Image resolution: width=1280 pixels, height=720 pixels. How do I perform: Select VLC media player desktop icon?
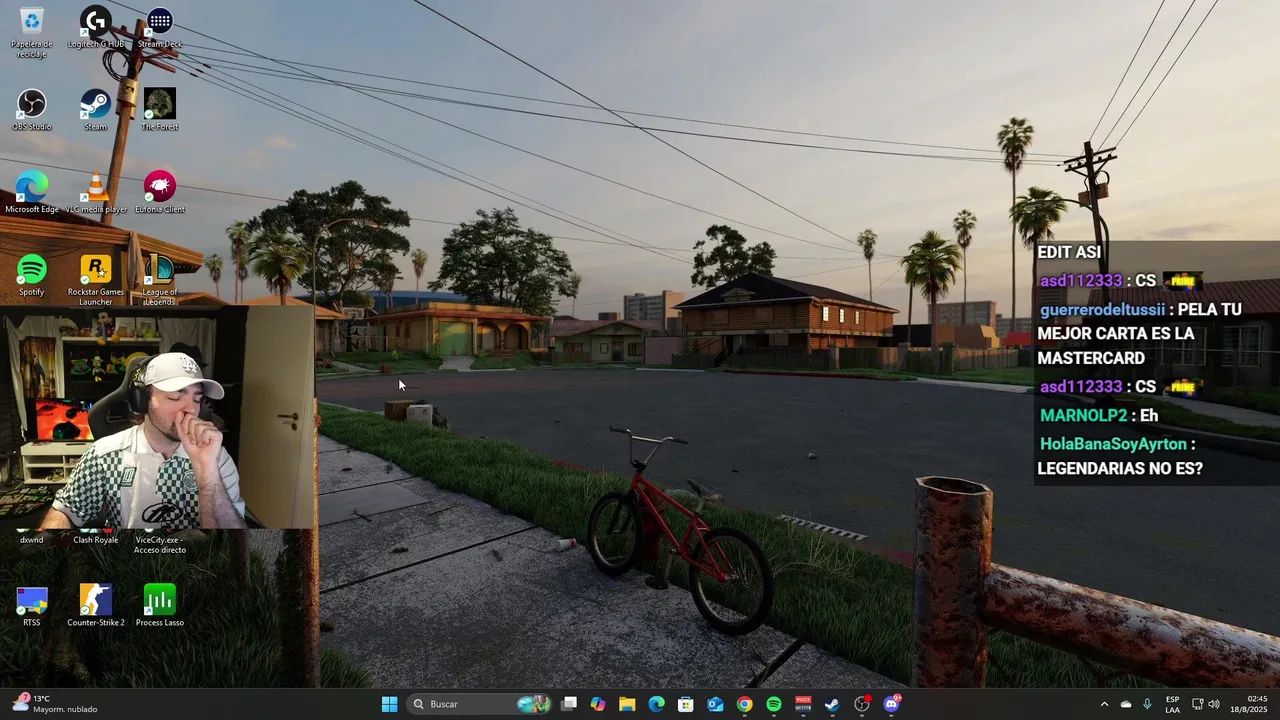click(x=96, y=192)
